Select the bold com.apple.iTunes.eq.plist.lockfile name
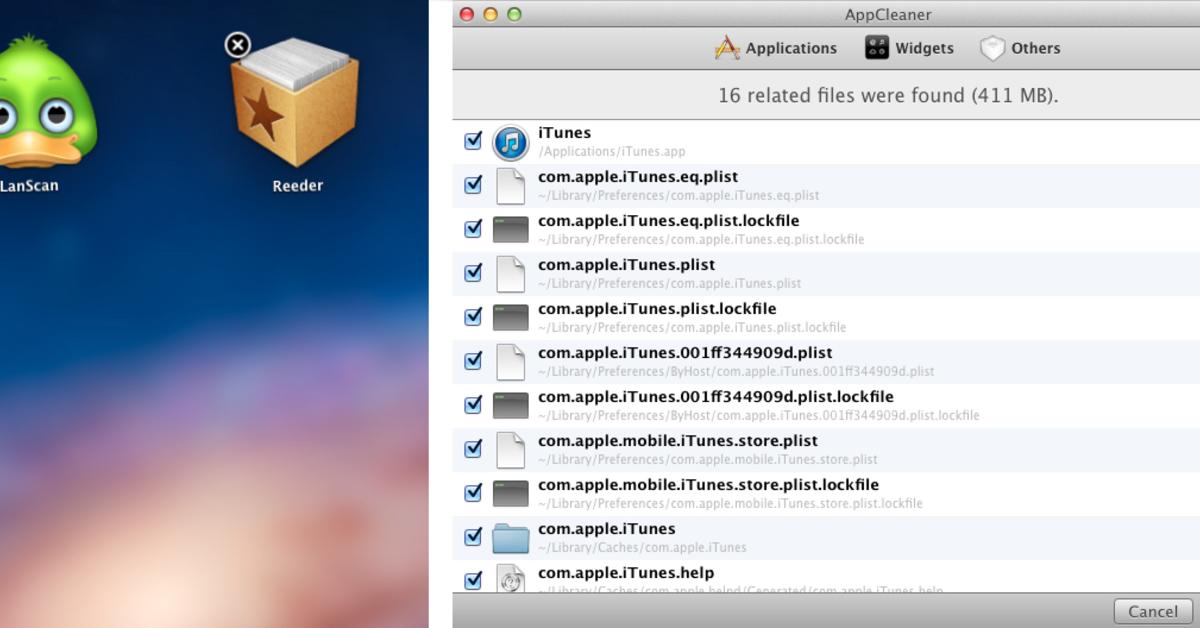The height and width of the screenshot is (628, 1200). [x=668, y=221]
